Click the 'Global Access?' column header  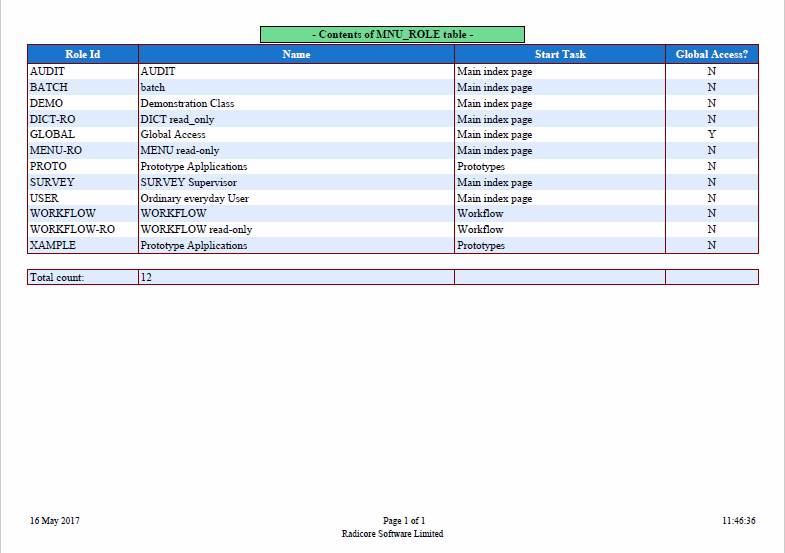pos(711,54)
